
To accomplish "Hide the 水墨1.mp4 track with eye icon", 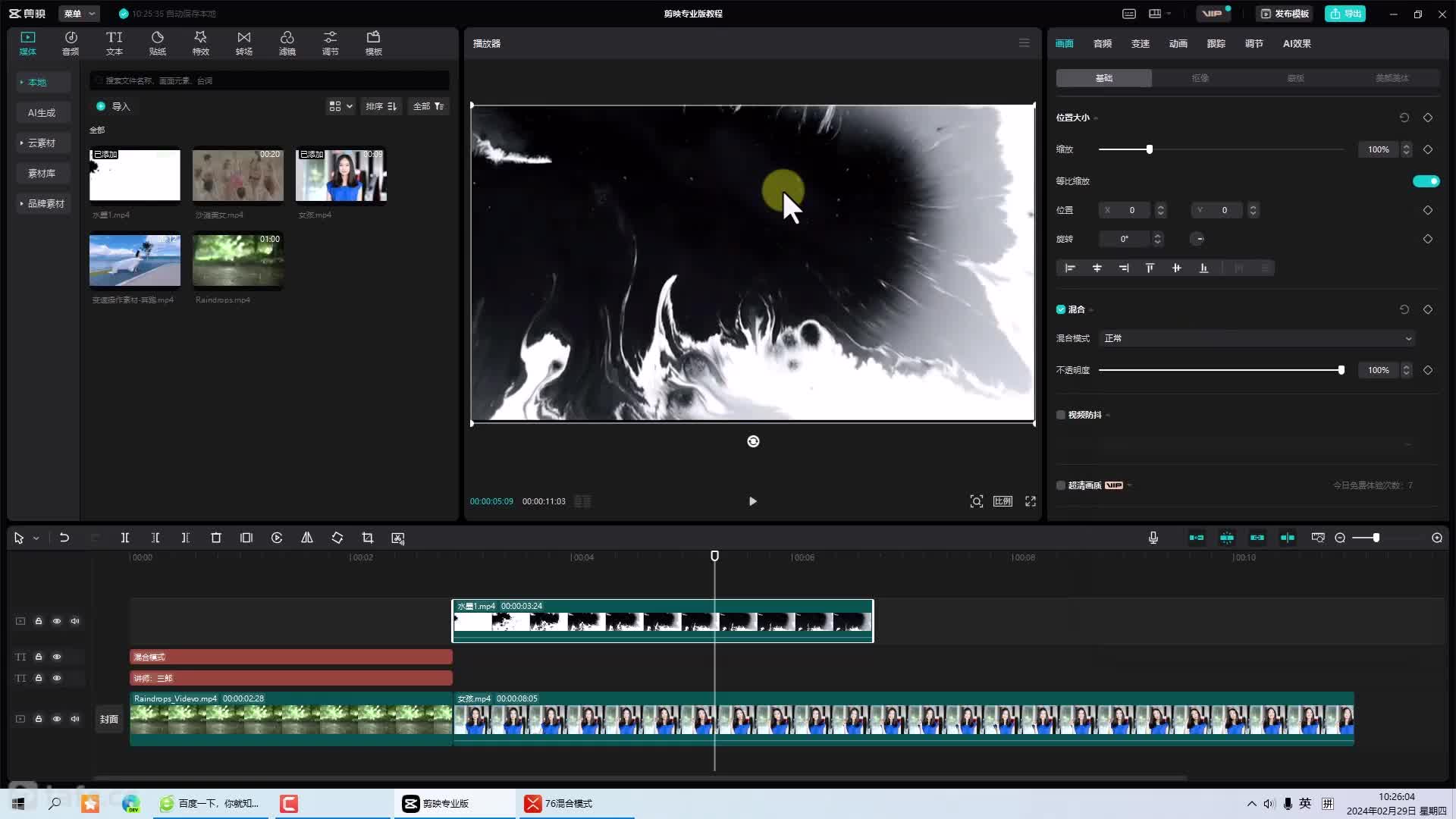I will [x=57, y=621].
